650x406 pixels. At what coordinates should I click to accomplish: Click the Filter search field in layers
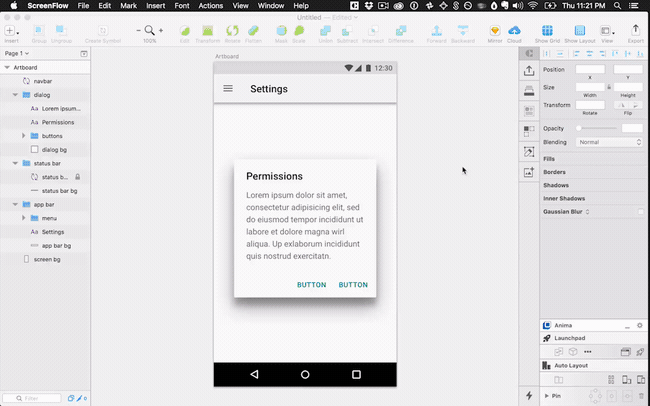tap(33, 398)
